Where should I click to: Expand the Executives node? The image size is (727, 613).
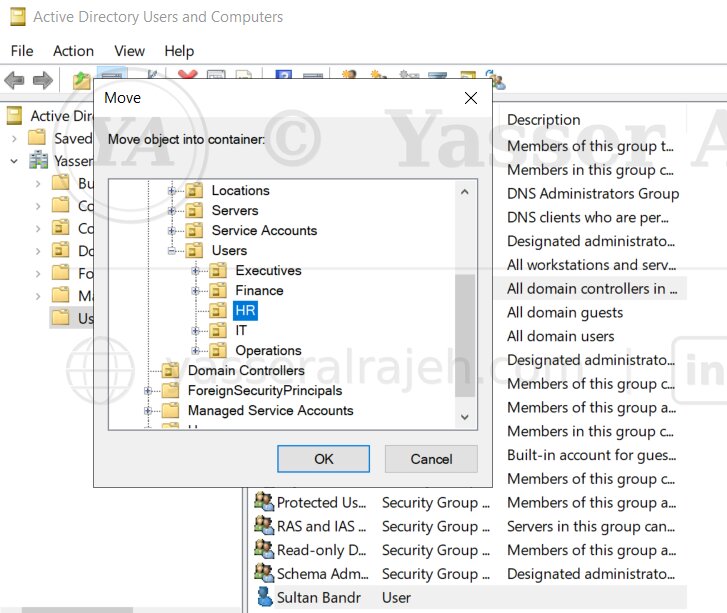[195, 270]
